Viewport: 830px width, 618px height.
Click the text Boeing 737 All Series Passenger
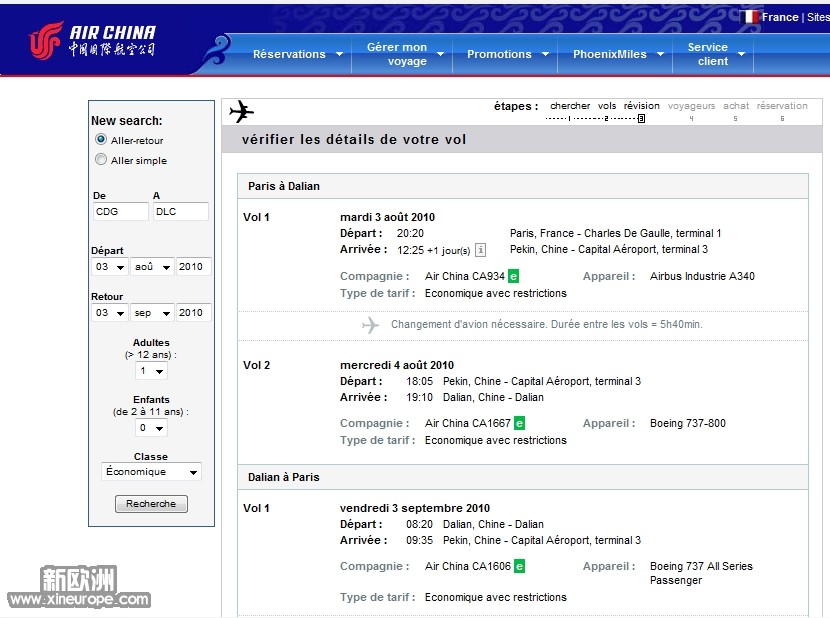pyautogui.click(x=701, y=573)
